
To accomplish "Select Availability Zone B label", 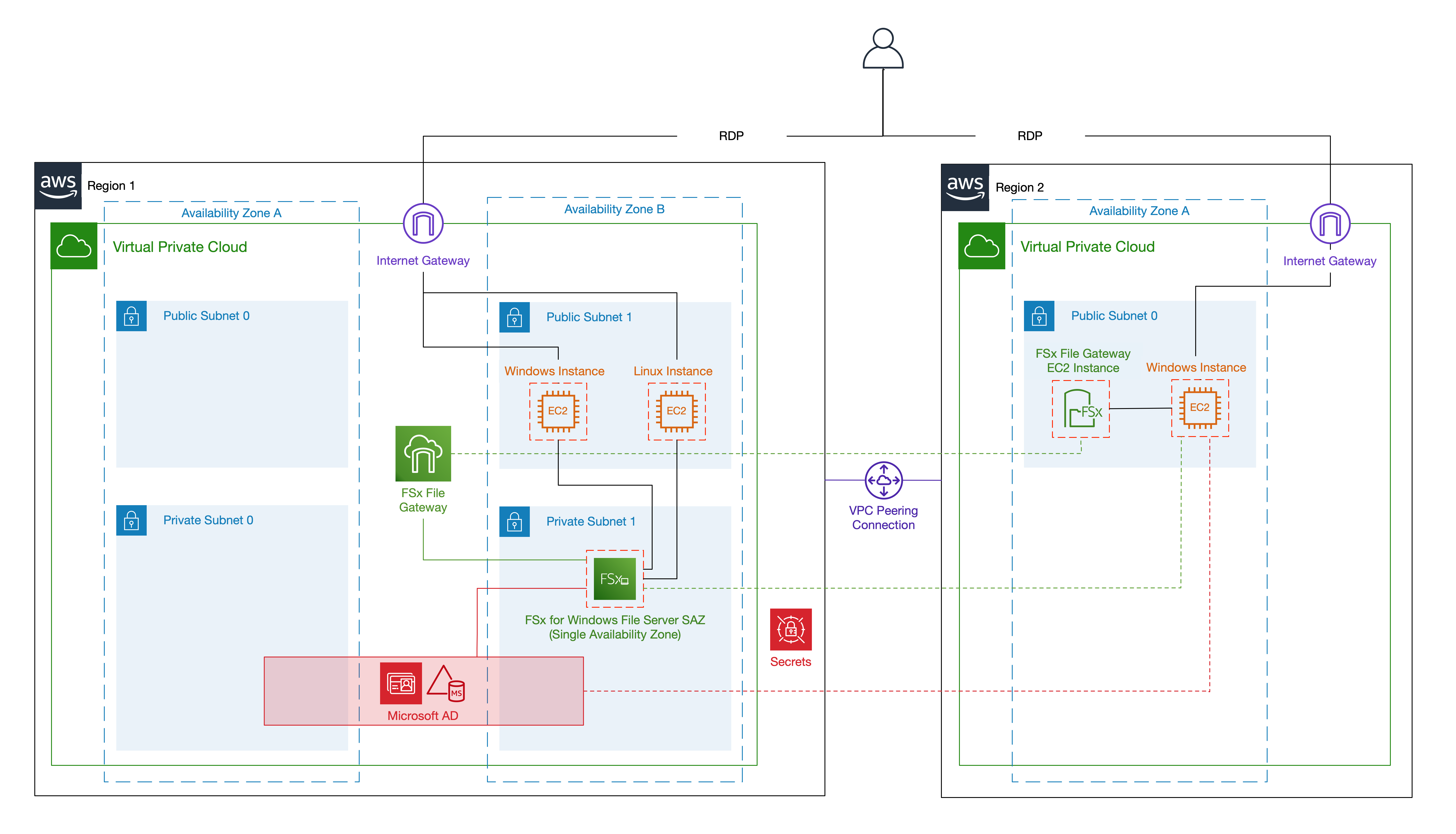I will pos(614,209).
